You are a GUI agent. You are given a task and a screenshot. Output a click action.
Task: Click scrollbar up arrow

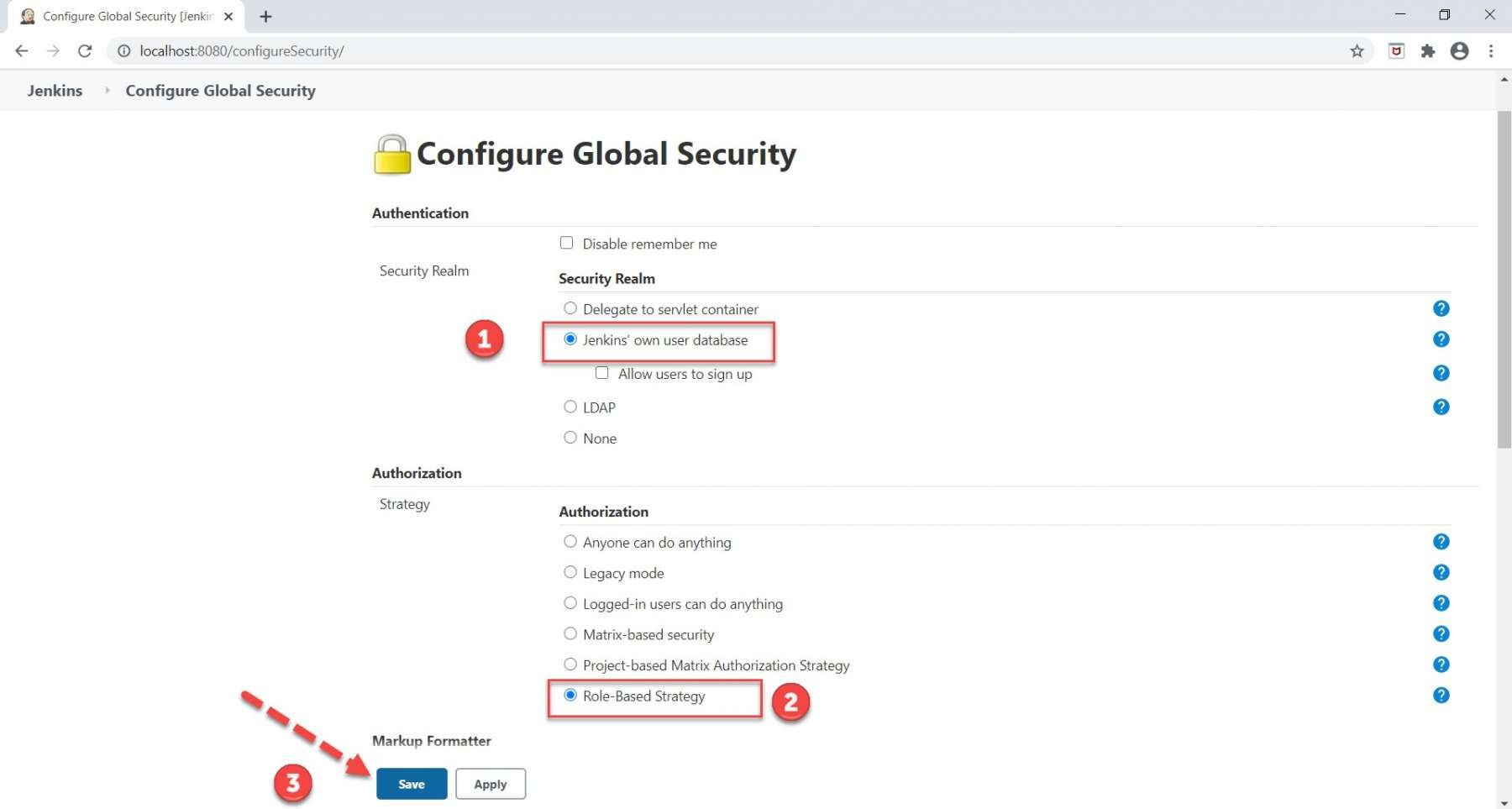click(x=1504, y=79)
